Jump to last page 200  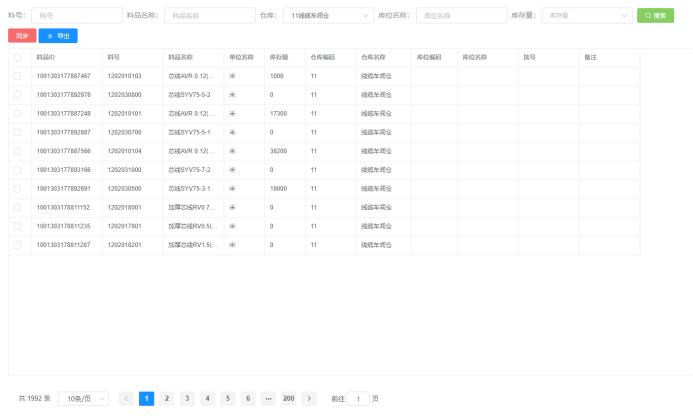click(288, 398)
